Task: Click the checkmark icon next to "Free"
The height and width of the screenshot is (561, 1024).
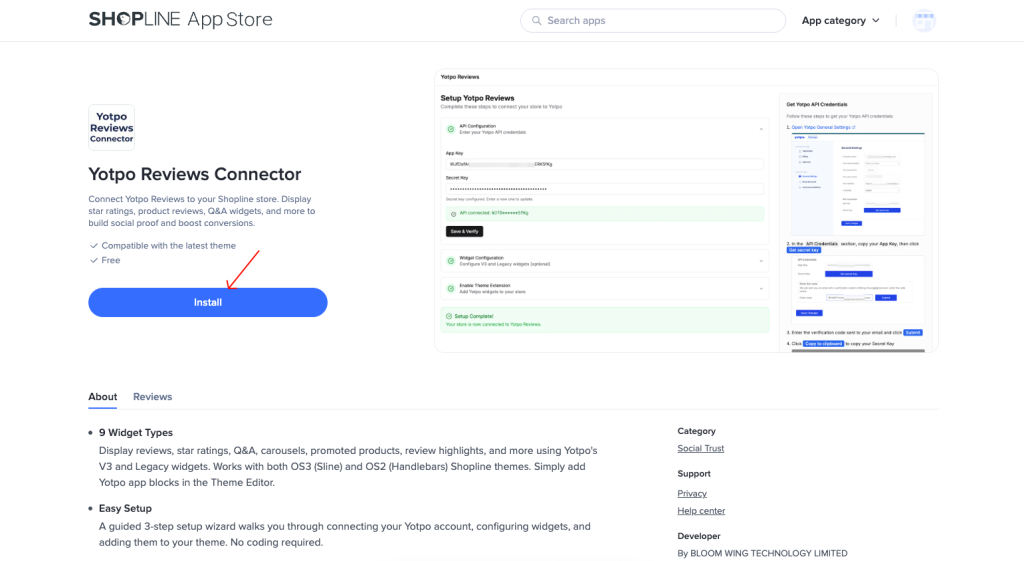Action: click(x=94, y=261)
